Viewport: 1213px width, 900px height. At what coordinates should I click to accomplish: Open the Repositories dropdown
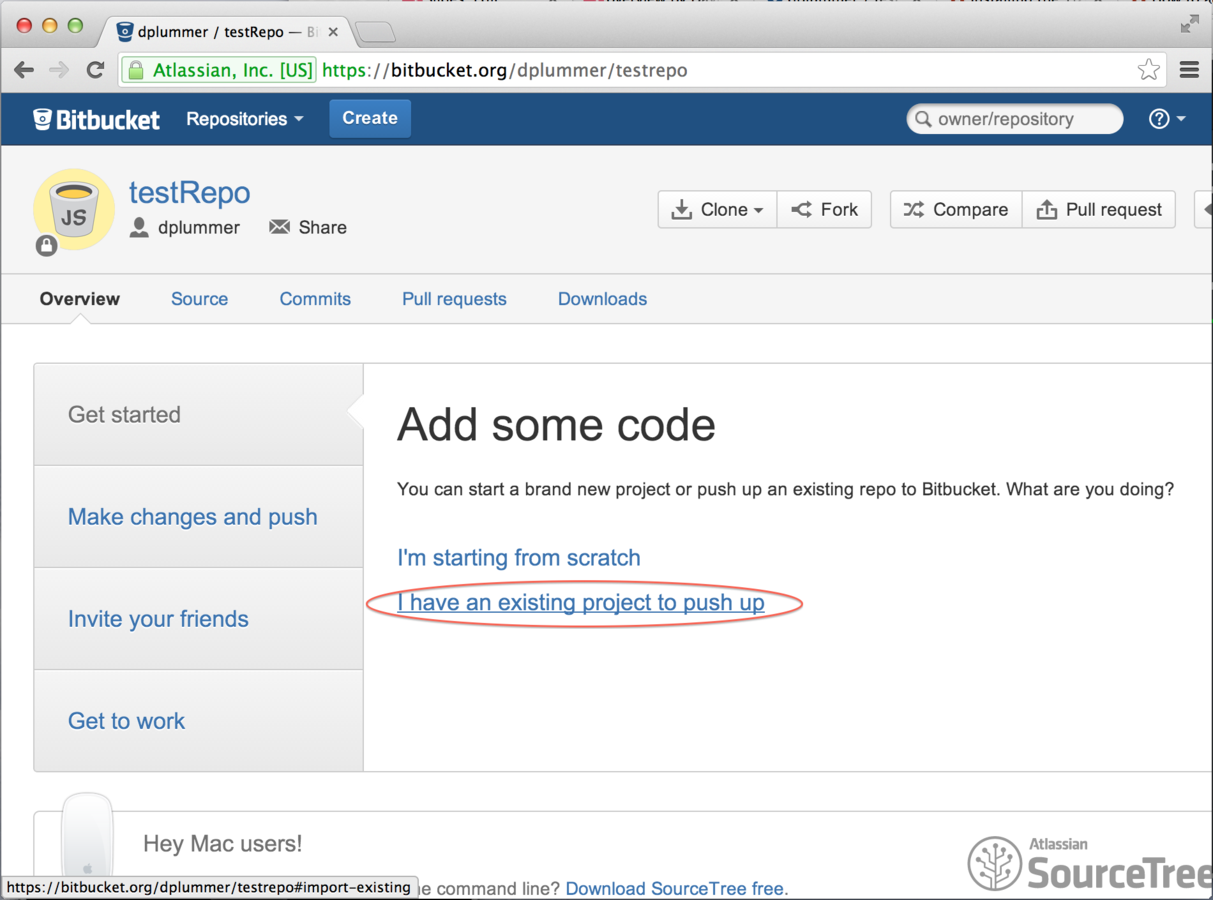click(245, 119)
